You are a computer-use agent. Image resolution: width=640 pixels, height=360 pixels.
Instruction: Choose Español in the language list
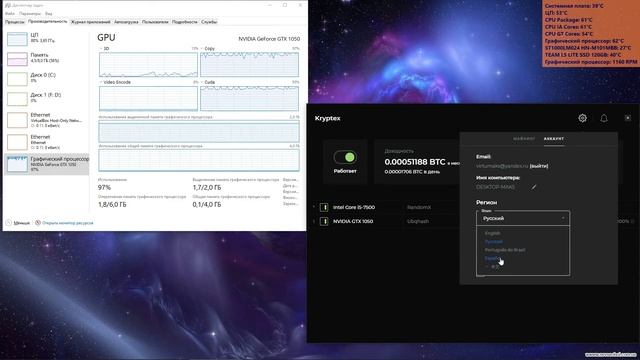(x=491, y=258)
